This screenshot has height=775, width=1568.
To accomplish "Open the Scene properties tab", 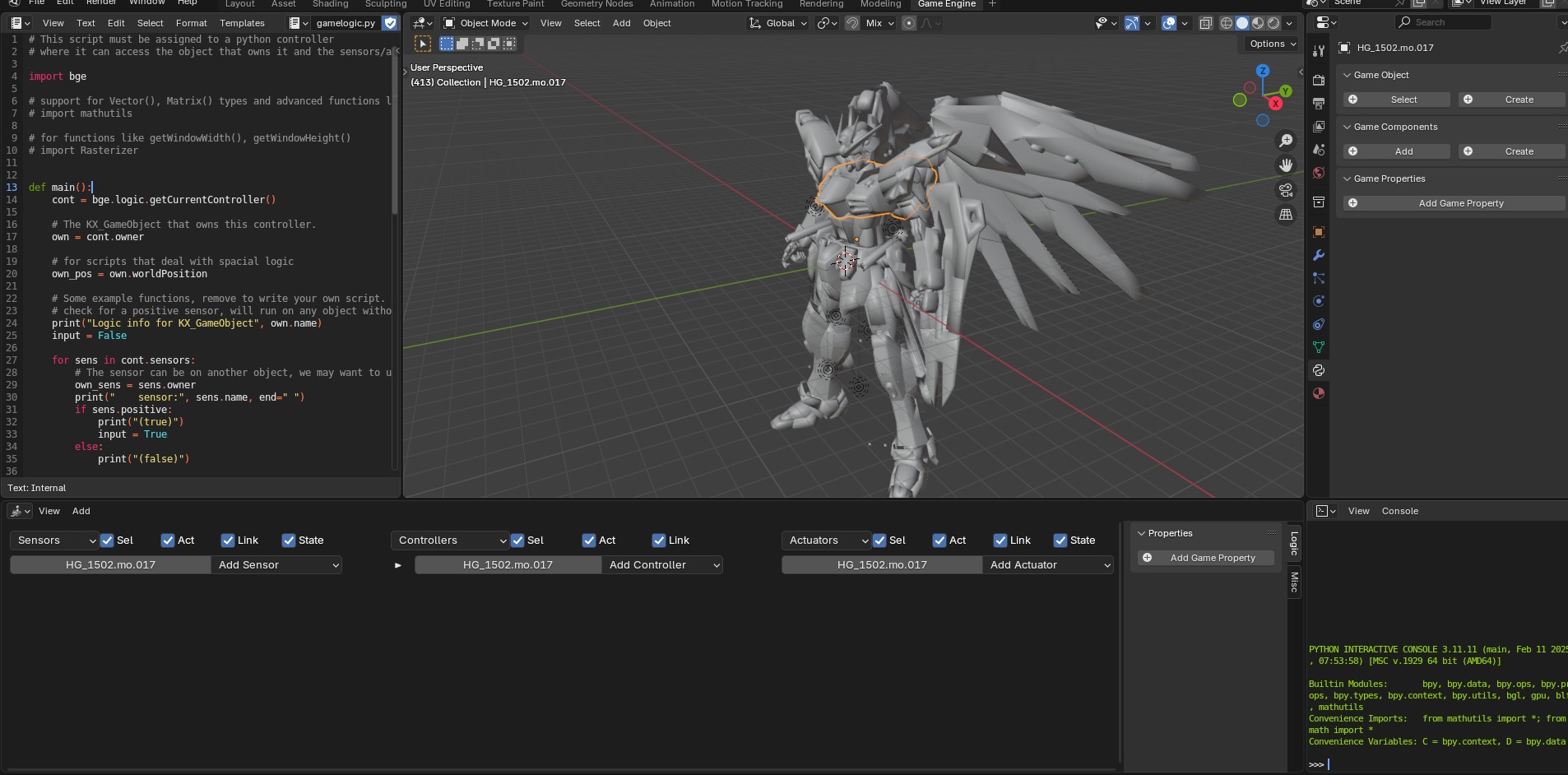I will point(1319,150).
